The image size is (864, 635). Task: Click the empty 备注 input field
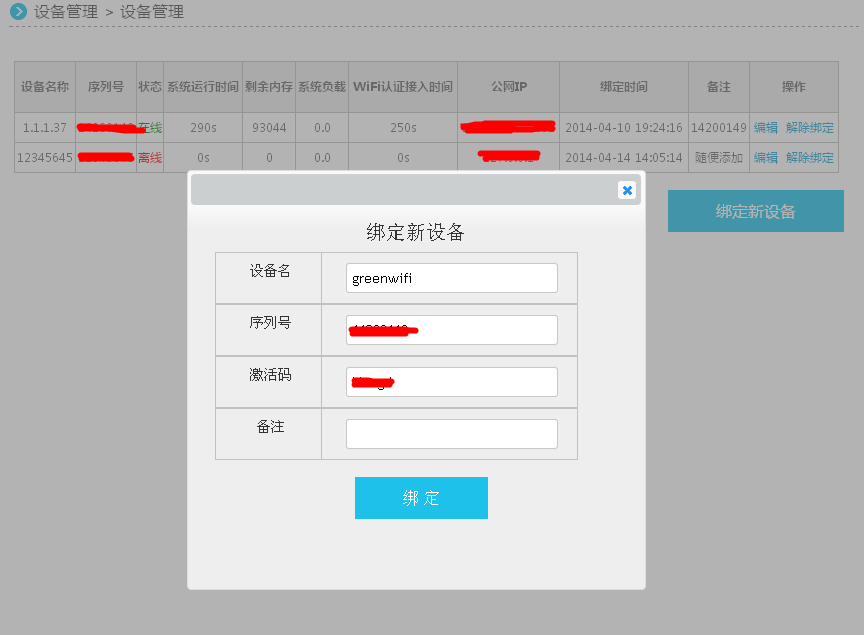[x=451, y=434]
